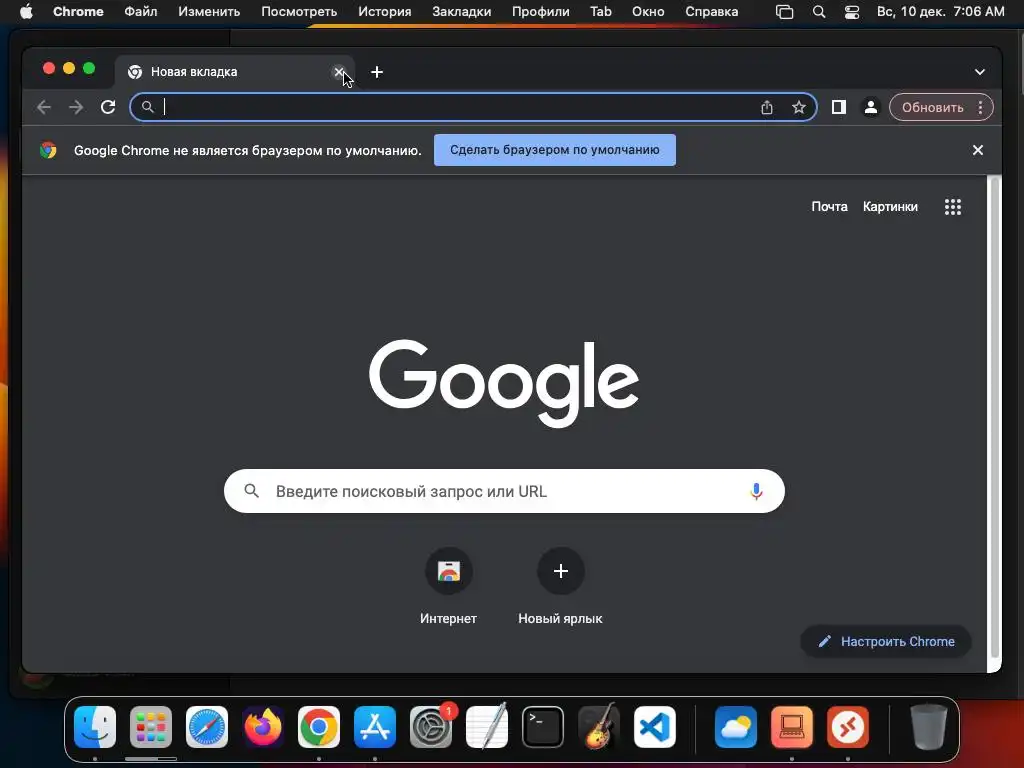Open the Посмотреть menu
1024x768 pixels.
pyautogui.click(x=299, y=12)
